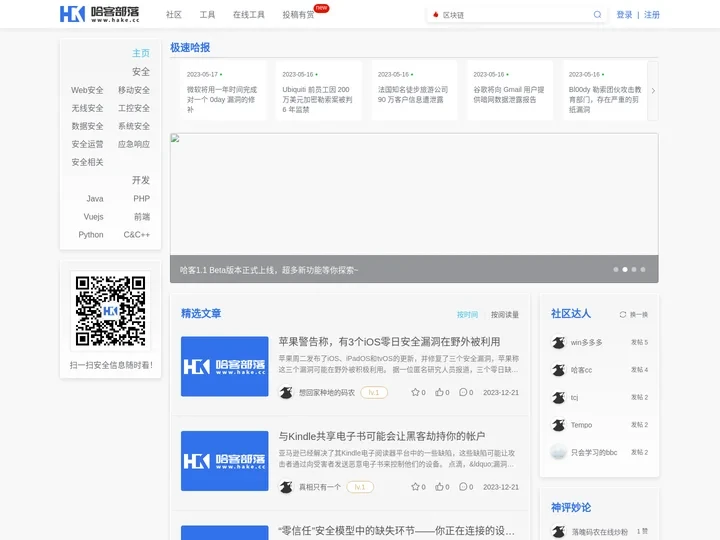Open Web安全 category
The width and height of the screenshot is (720, 540).
[87, 90]
